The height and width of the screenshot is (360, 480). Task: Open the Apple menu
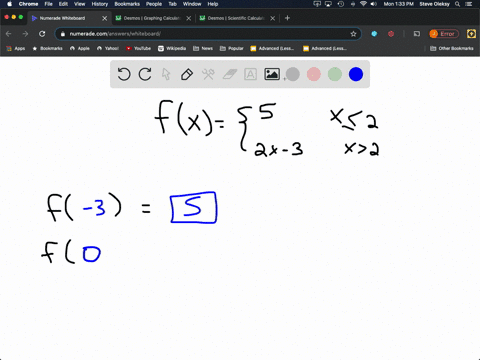click(x=9, y=4)
